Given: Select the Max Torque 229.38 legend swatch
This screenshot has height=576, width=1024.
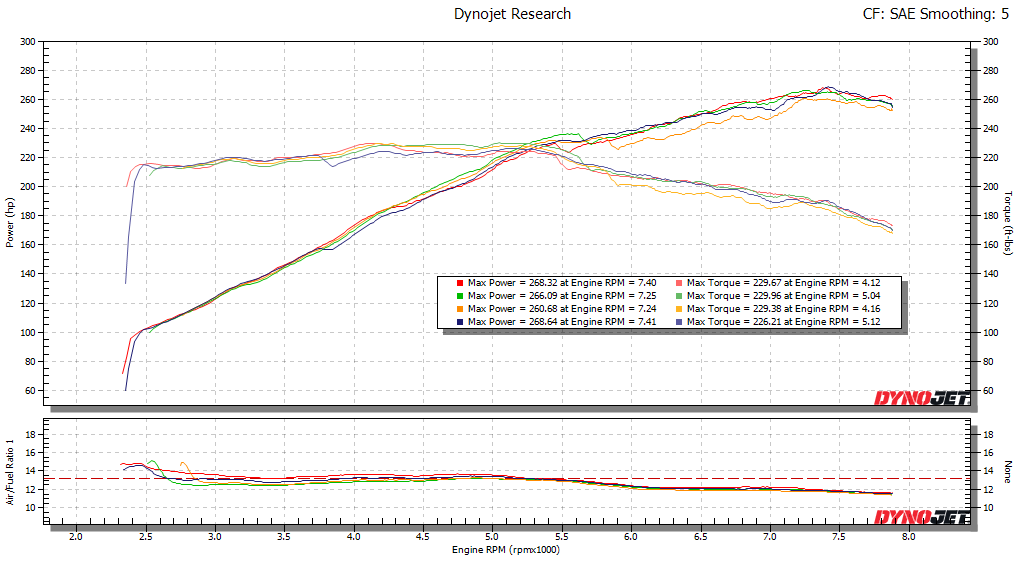Looking at the screenshot, I should pyautogui.click(x=678, y=309).
